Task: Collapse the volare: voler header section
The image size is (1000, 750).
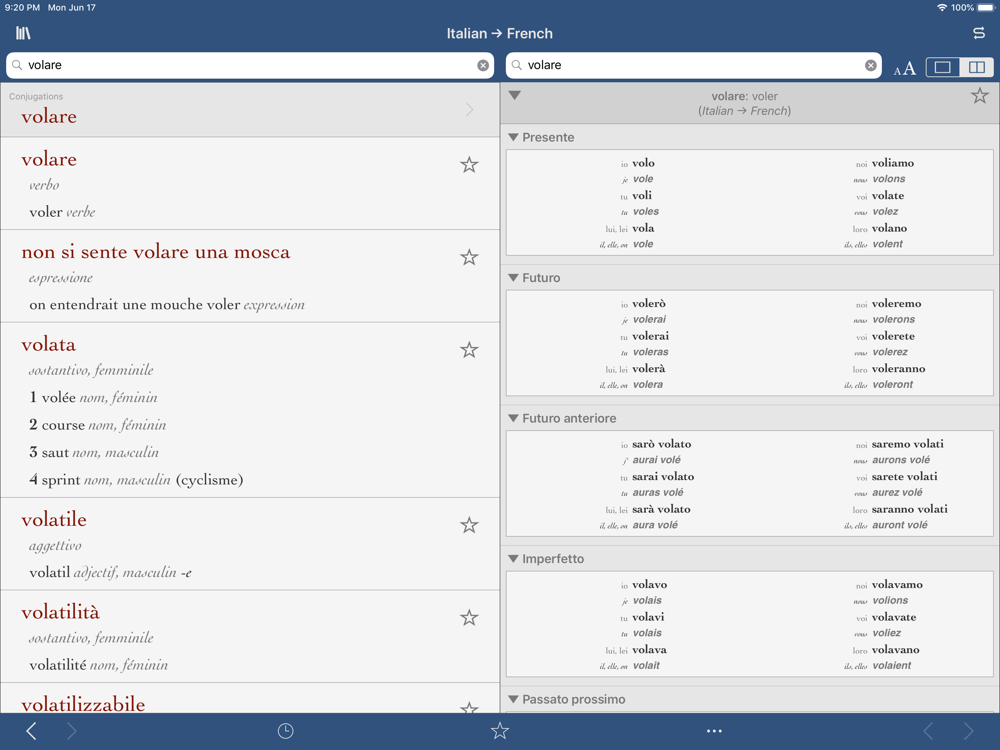Action: [x=515, y=96]
